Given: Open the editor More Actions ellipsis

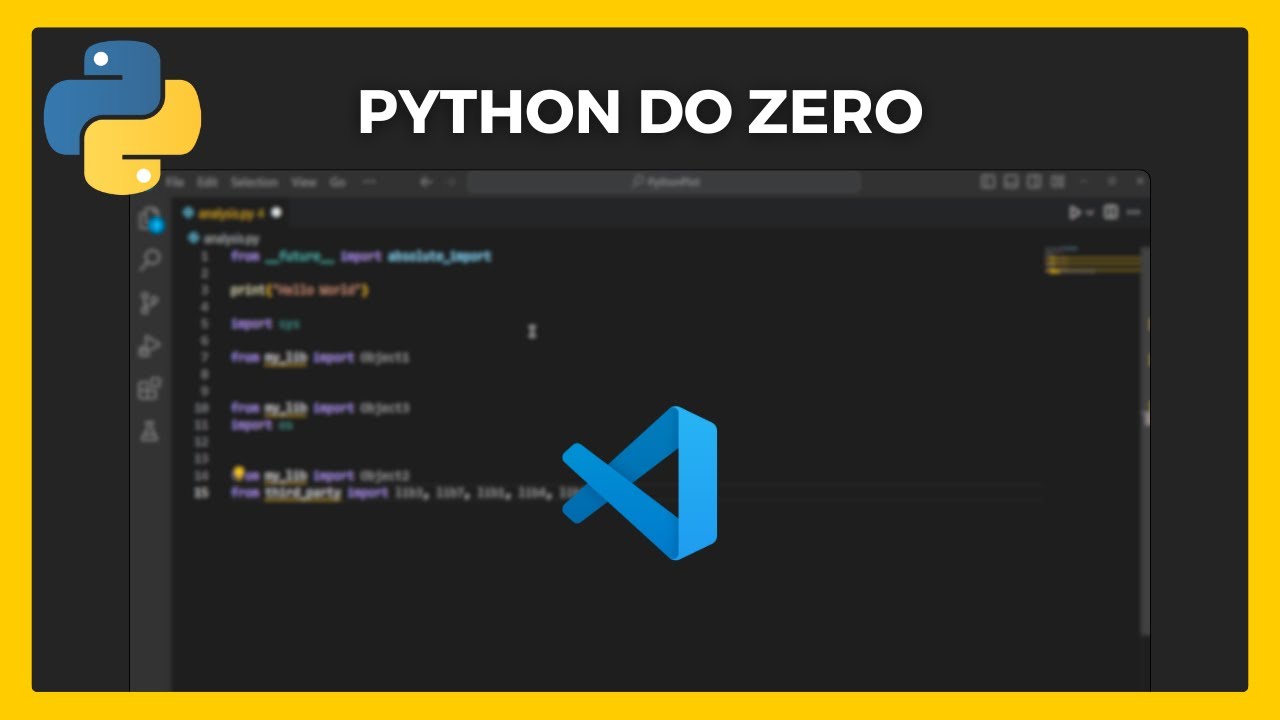Looking at the screenshot, I should pos(1134,212).
